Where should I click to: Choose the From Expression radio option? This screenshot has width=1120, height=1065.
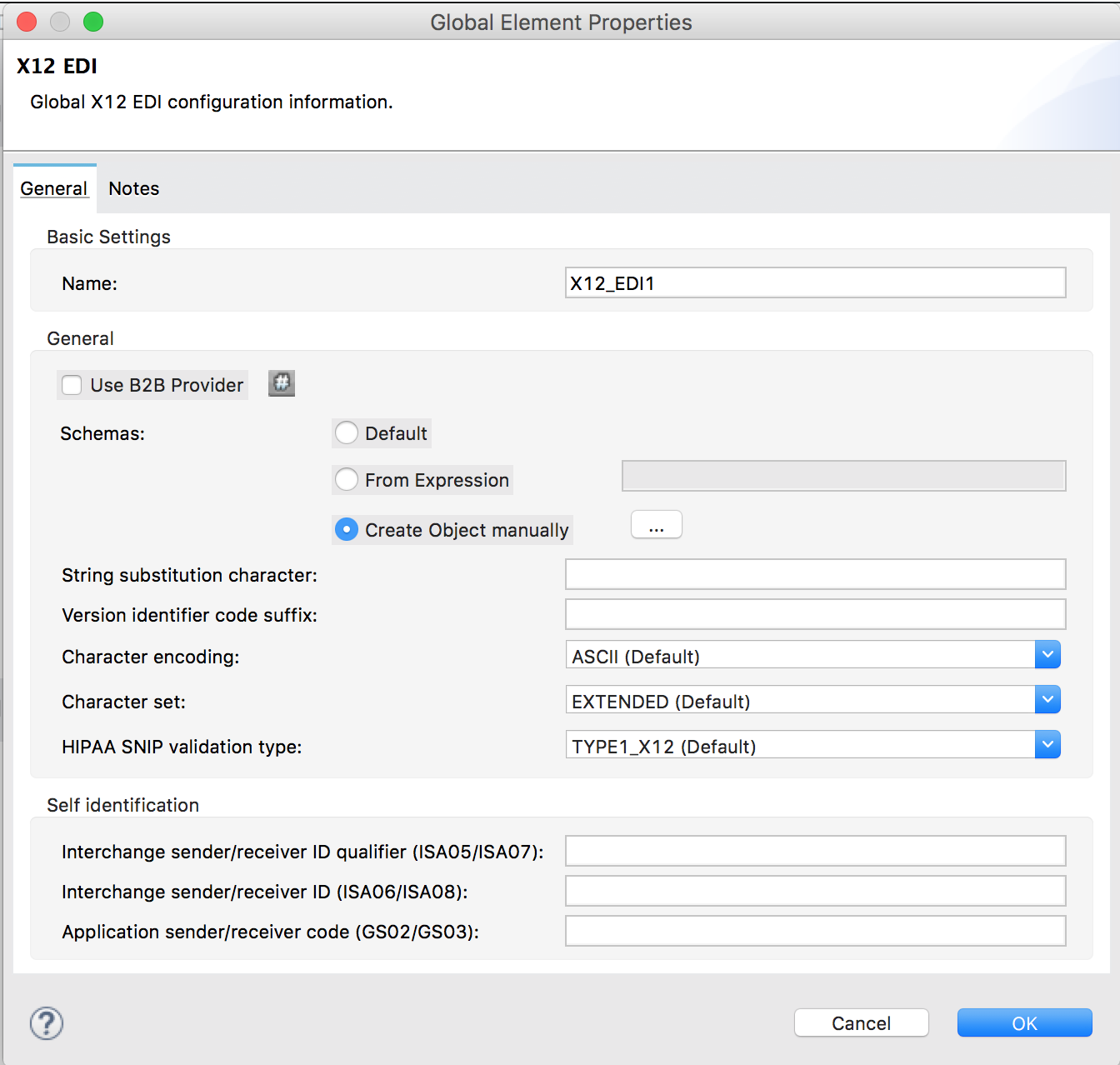point(347,480)
